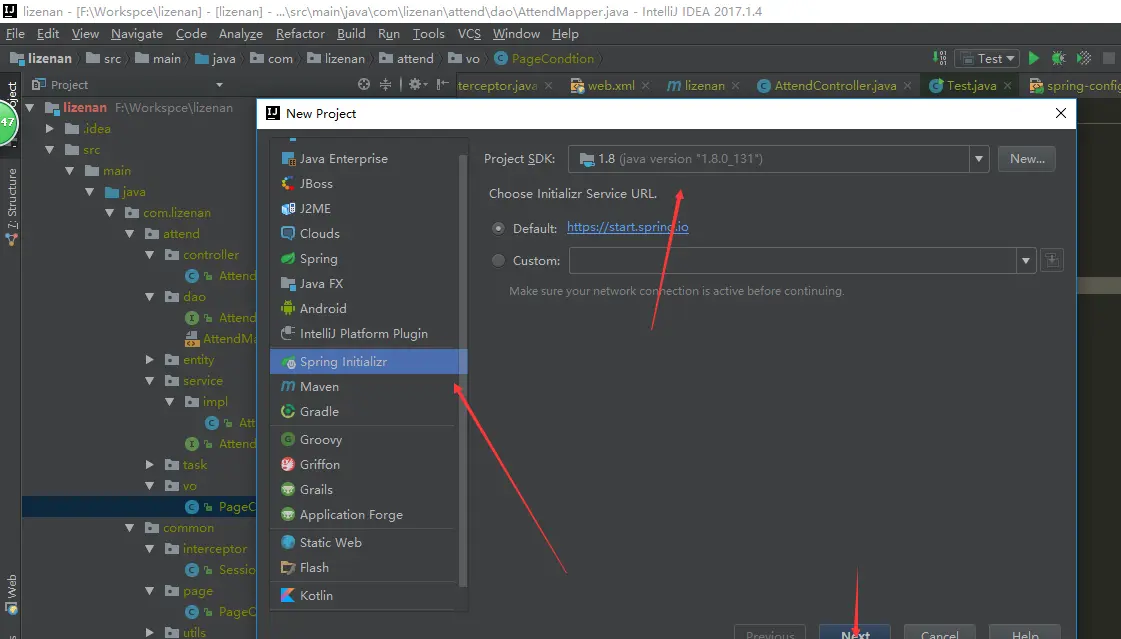Viewport: 1121px width, 639px height.
Task: Expand the .idea folder
Action: coord(49,129)
